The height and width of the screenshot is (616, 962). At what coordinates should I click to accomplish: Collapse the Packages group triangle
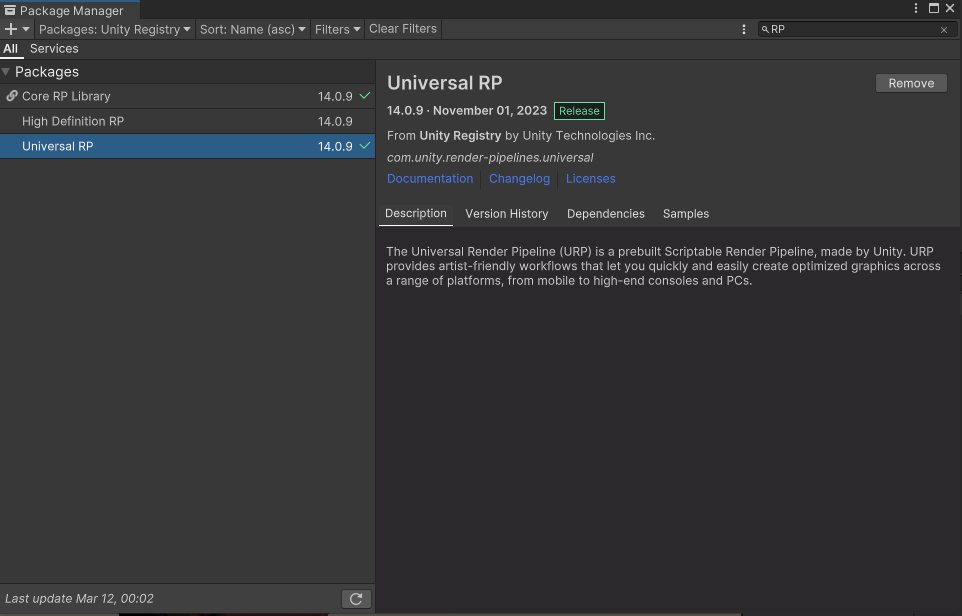[x=6, y=72]
